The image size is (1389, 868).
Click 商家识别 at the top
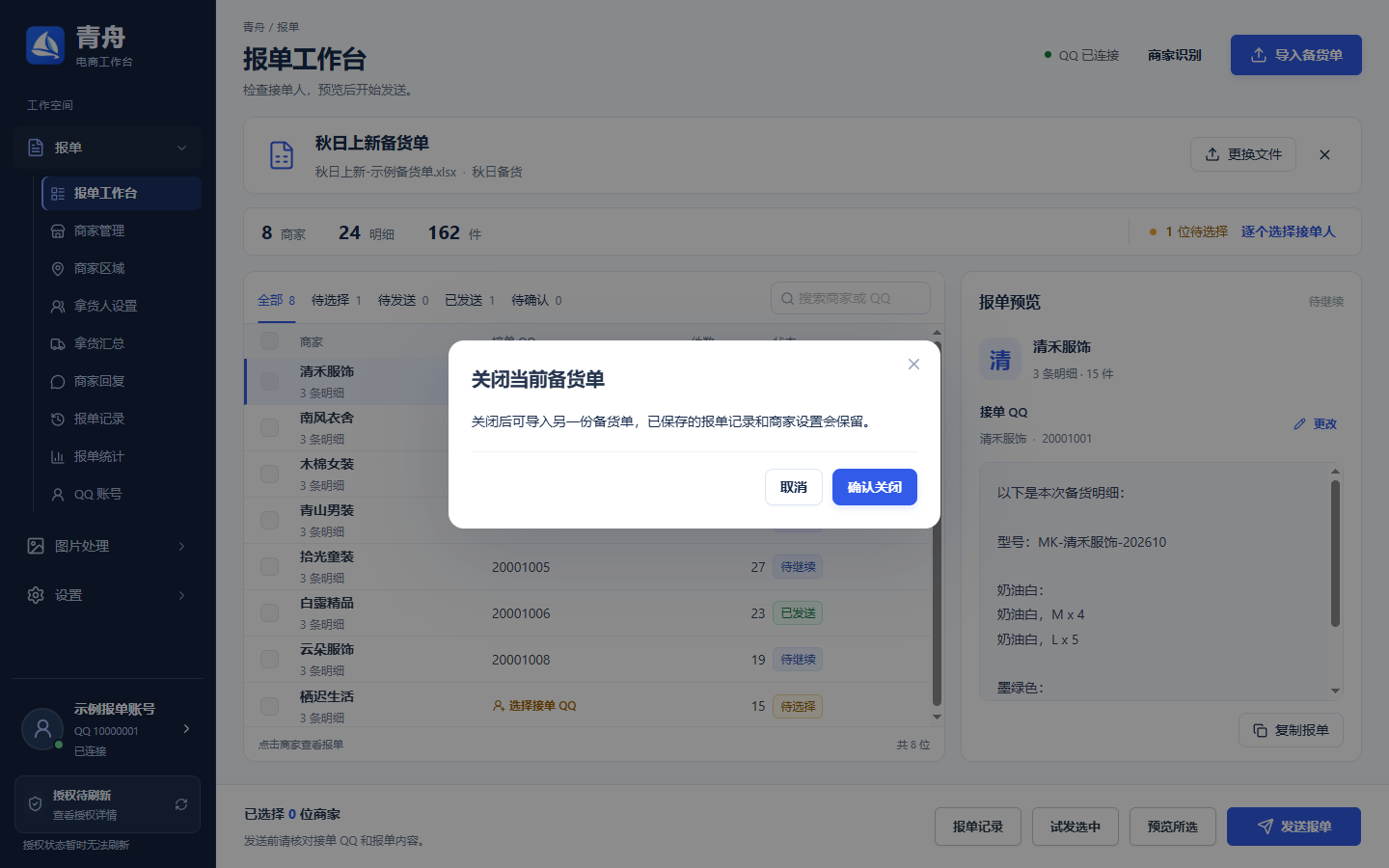pos(1174,55)
